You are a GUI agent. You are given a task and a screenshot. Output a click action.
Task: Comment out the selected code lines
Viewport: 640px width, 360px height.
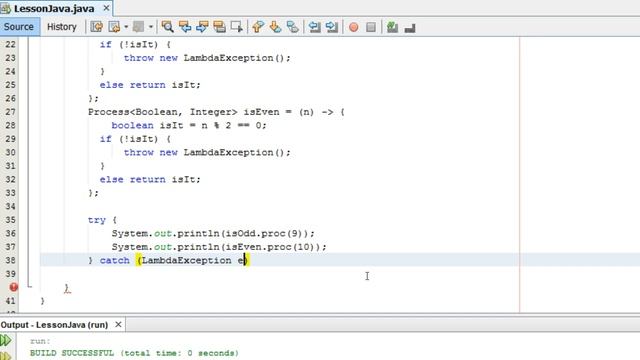pyautogui.click(x=392, y=27)
